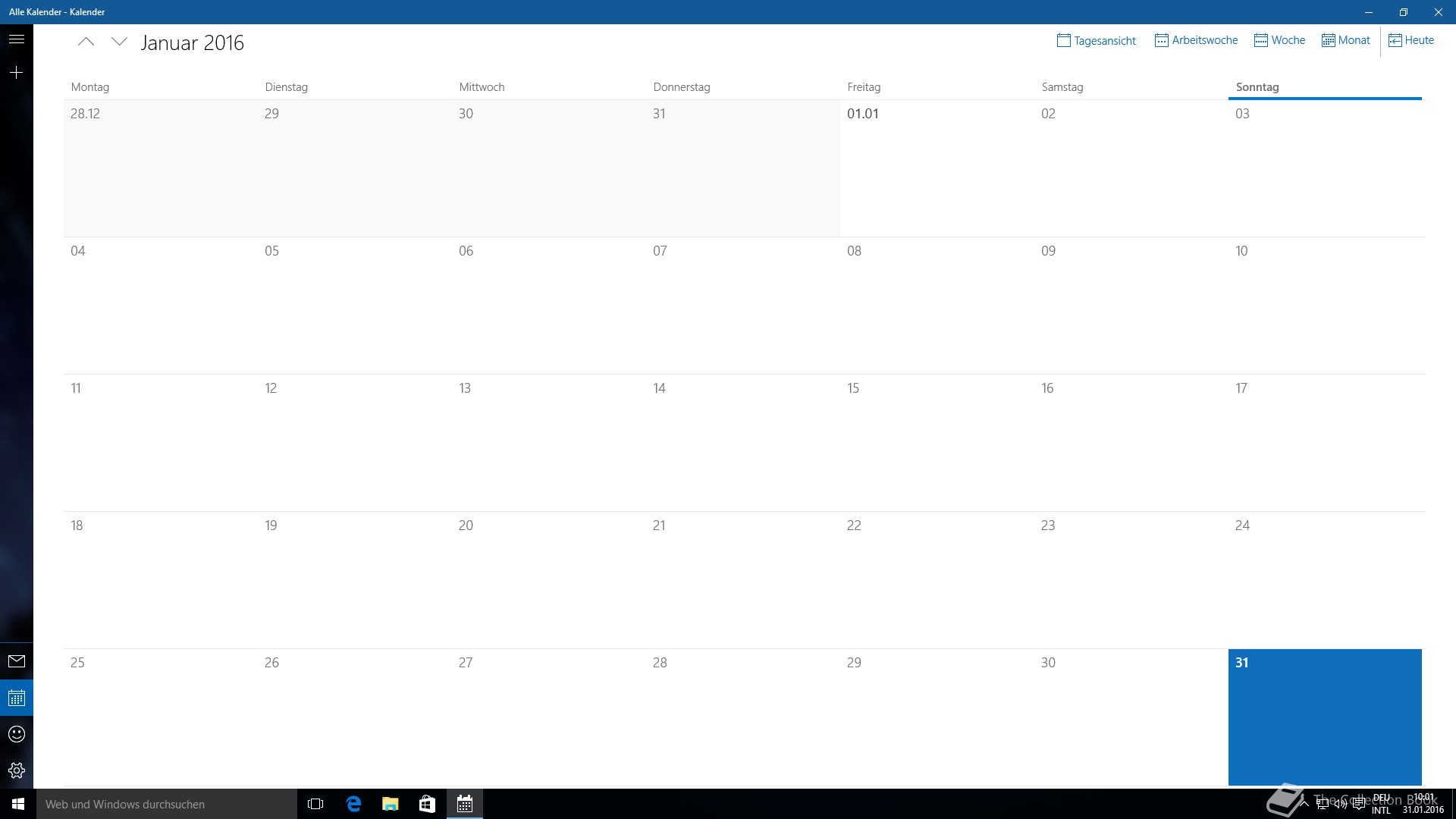Screen dimensions: 1456x819
Task: Select day 12 in the calendar
Action: pos(355,443)
